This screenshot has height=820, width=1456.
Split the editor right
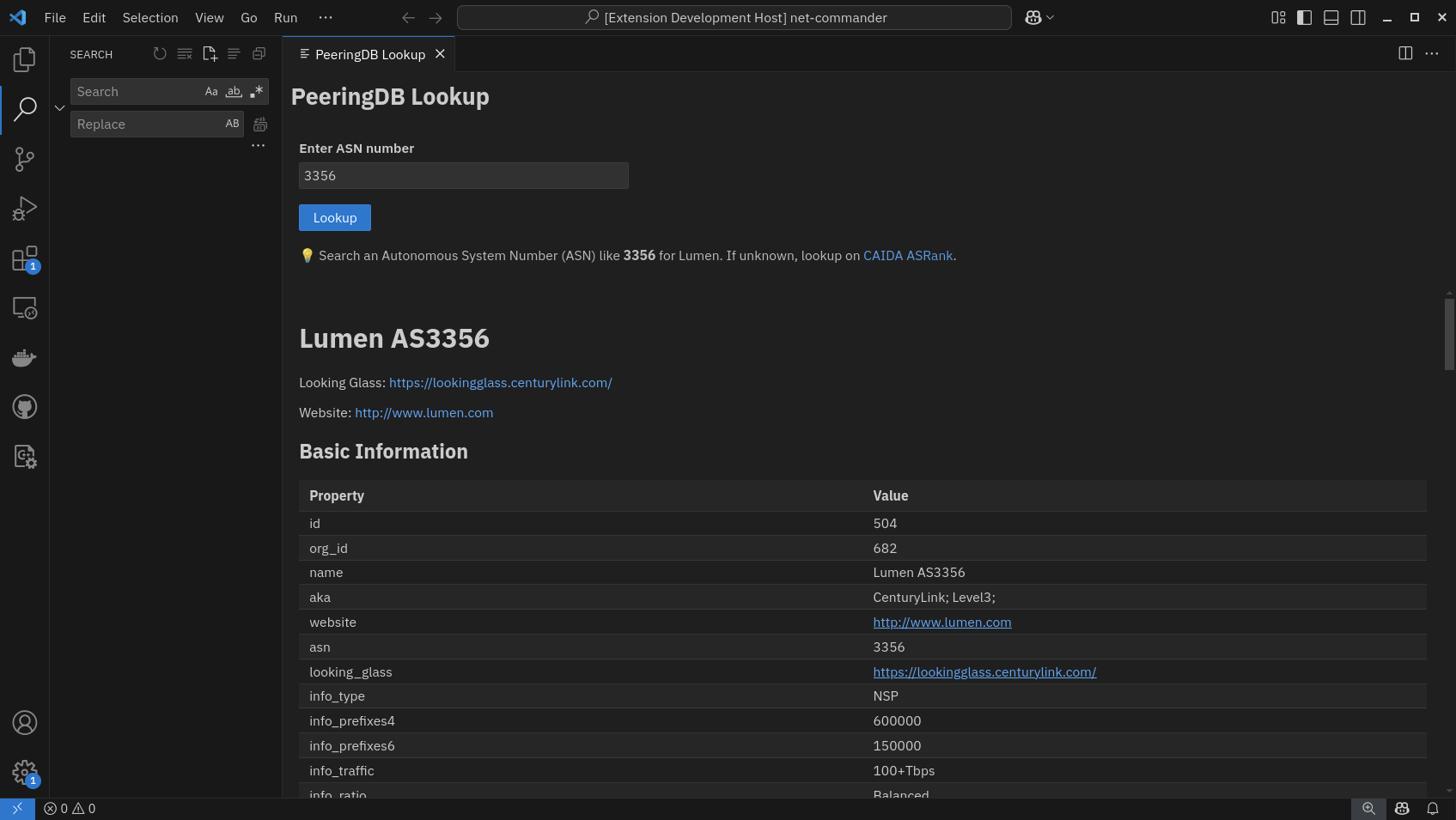coord(1405,53)
